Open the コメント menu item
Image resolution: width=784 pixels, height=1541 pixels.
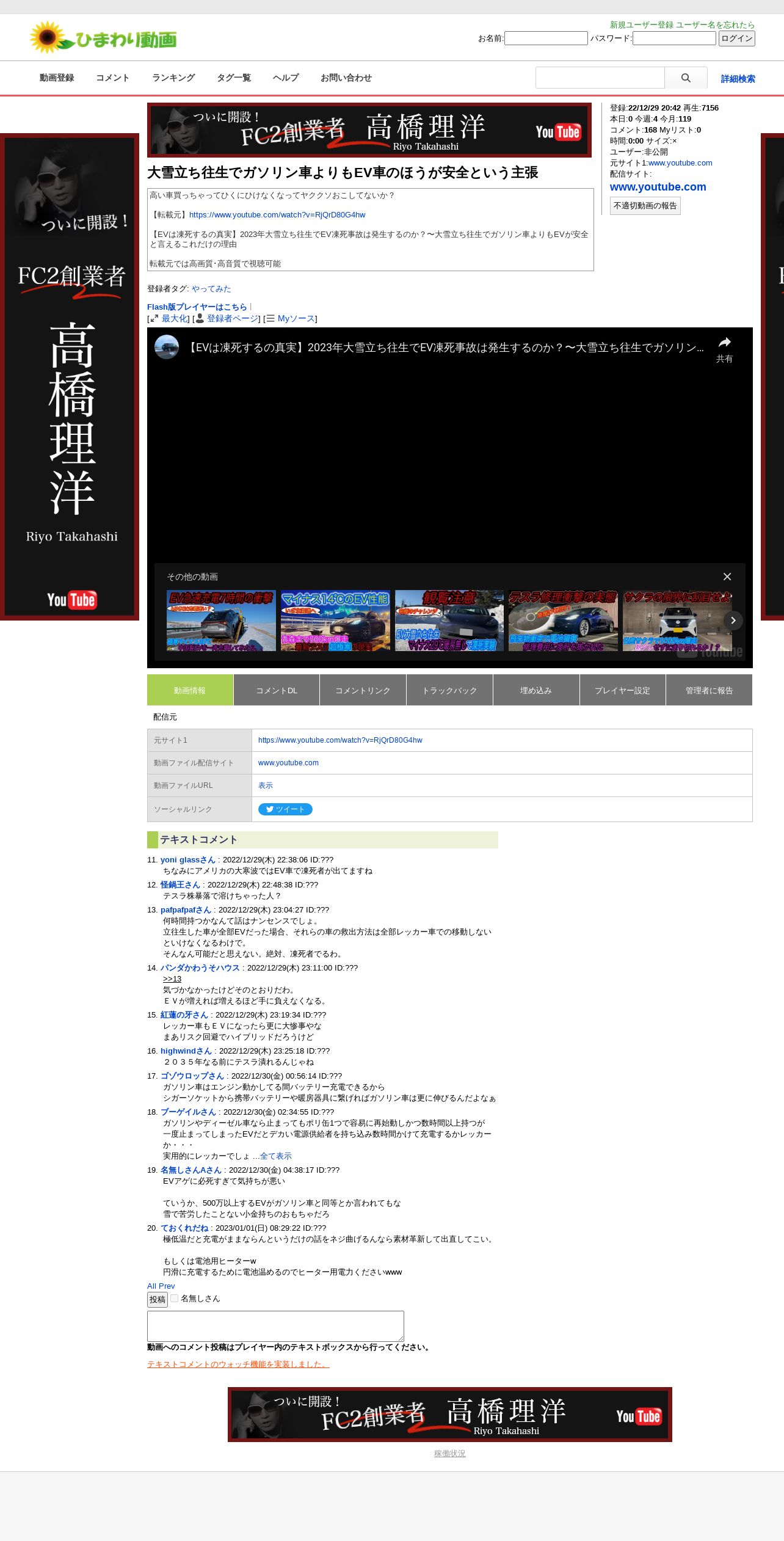pyautogui.click(x=112, y=78)
